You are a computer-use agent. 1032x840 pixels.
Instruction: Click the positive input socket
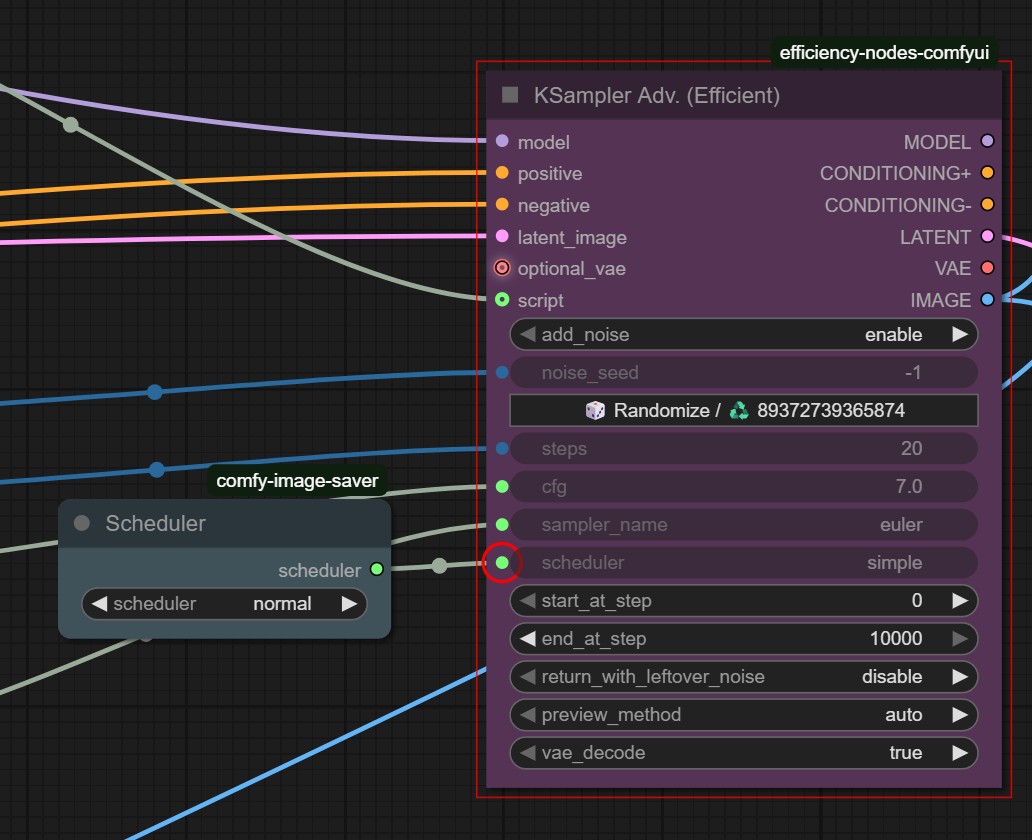pos(502,172)
